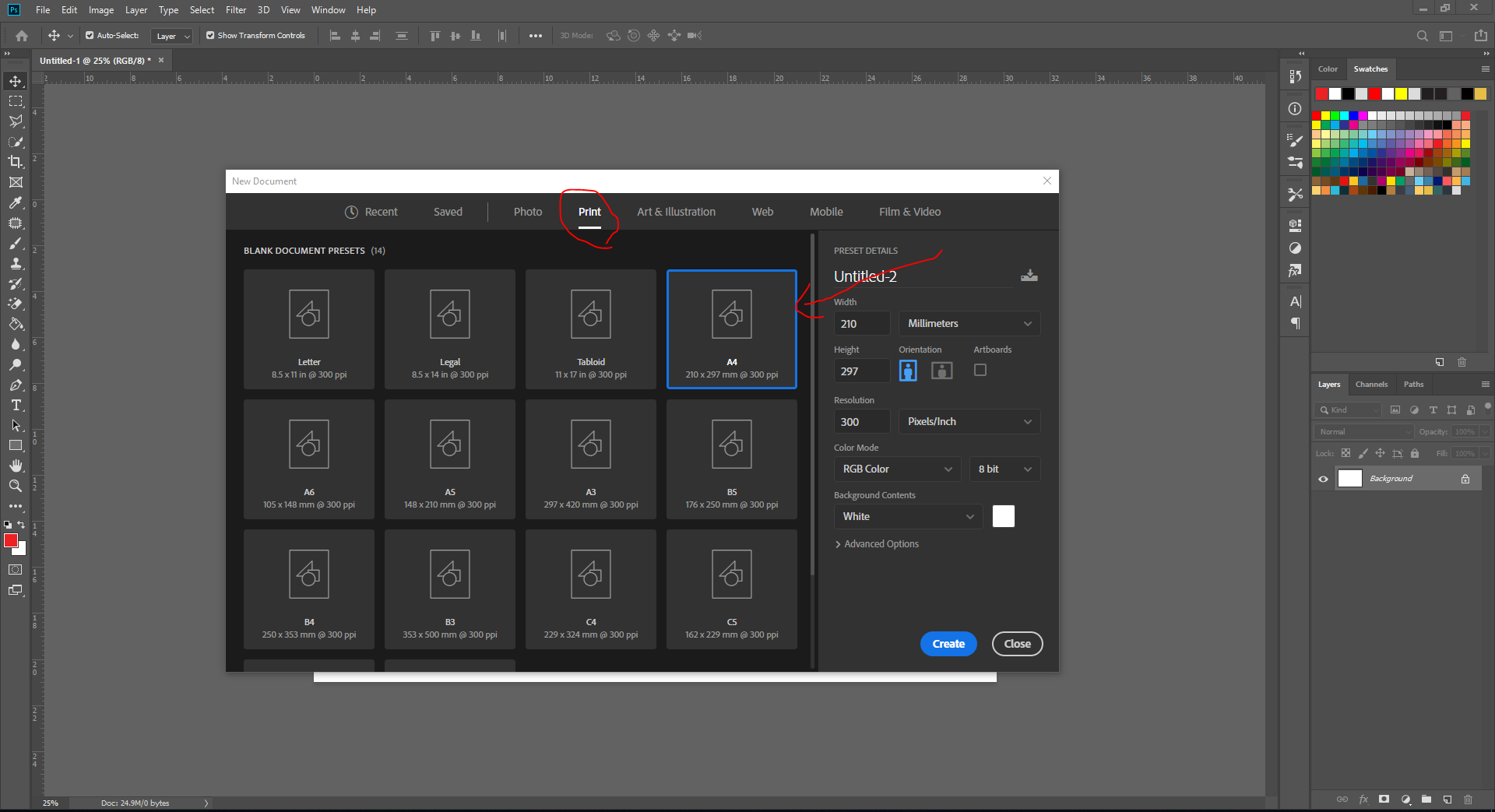Choose portrait orientation
1495x812 pixels.
point(908,371)
